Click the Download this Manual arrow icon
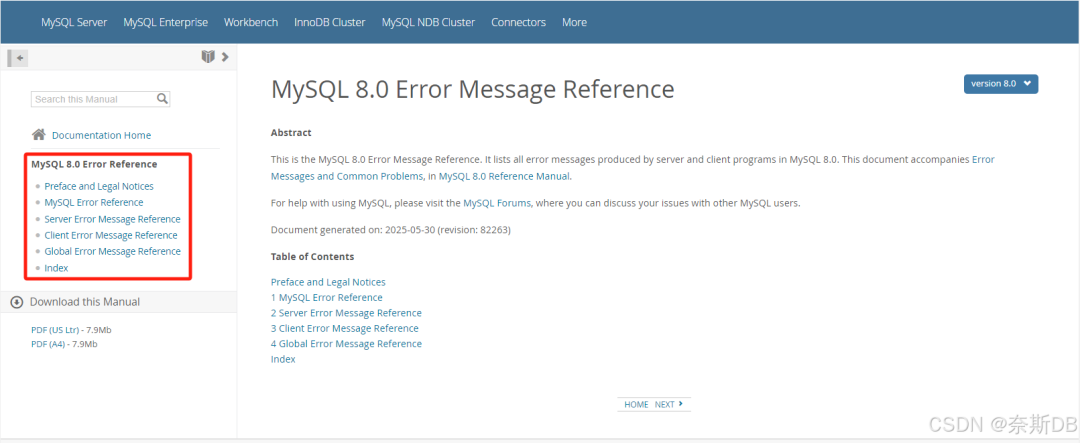The width and height of the screenshot is (1080, 443). [17, 302]
